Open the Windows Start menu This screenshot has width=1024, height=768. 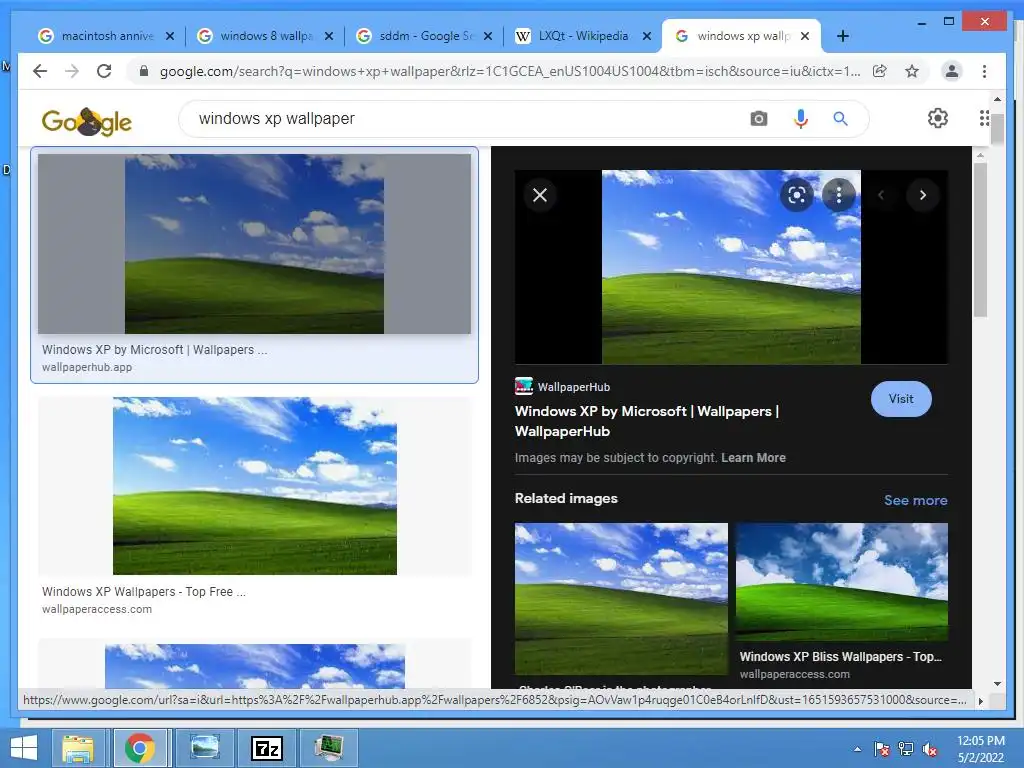(x=24, y=748)
